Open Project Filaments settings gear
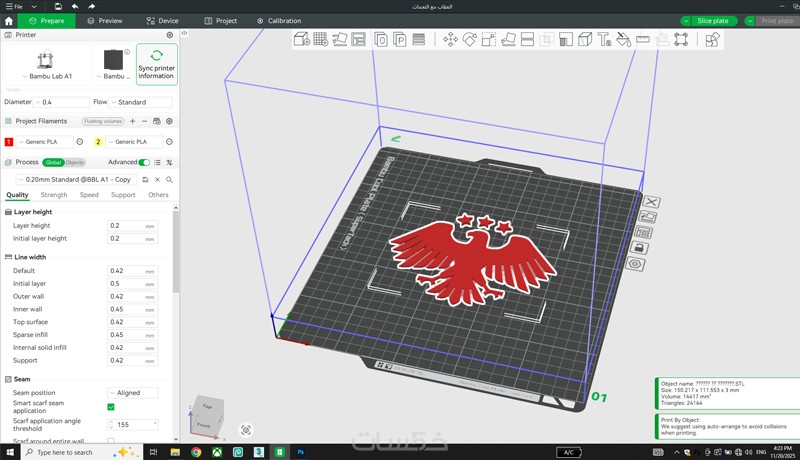800x460 pixels. click(169, 121)
